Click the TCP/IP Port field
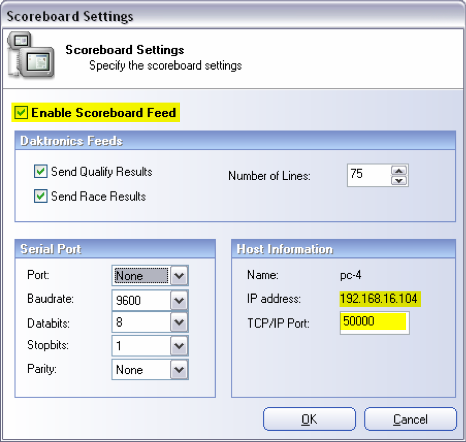Screen dimensions: 466x442 pyautogui.click(x=375, y=323)
